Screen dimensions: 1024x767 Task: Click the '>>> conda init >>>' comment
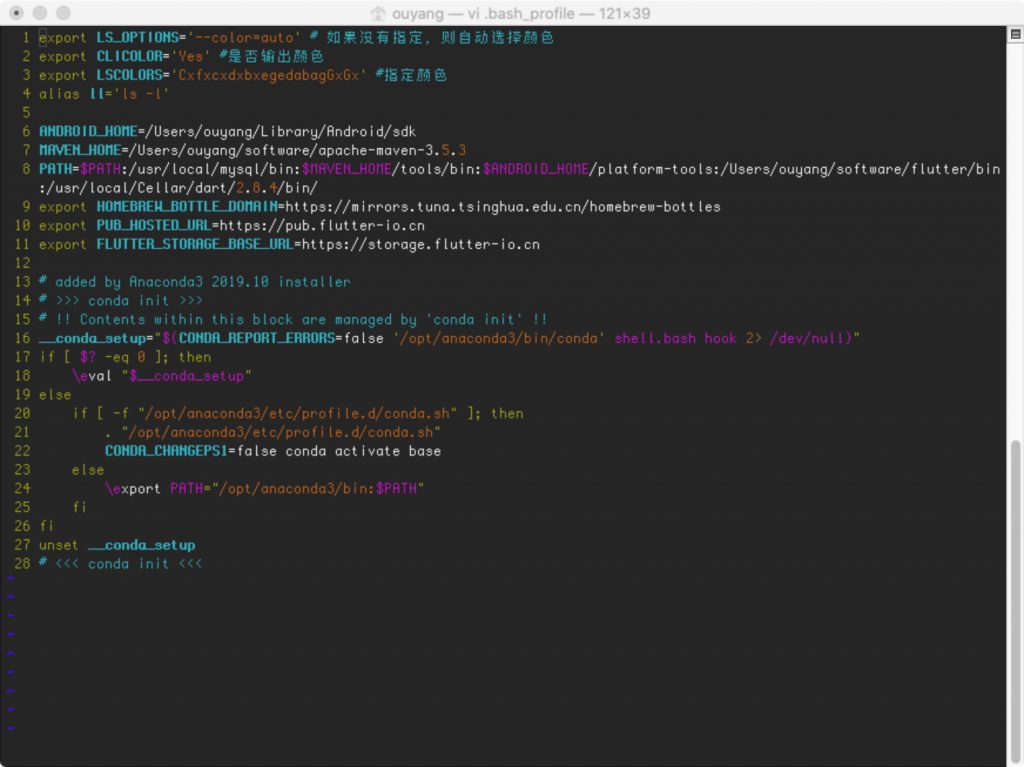click(121, 301)
